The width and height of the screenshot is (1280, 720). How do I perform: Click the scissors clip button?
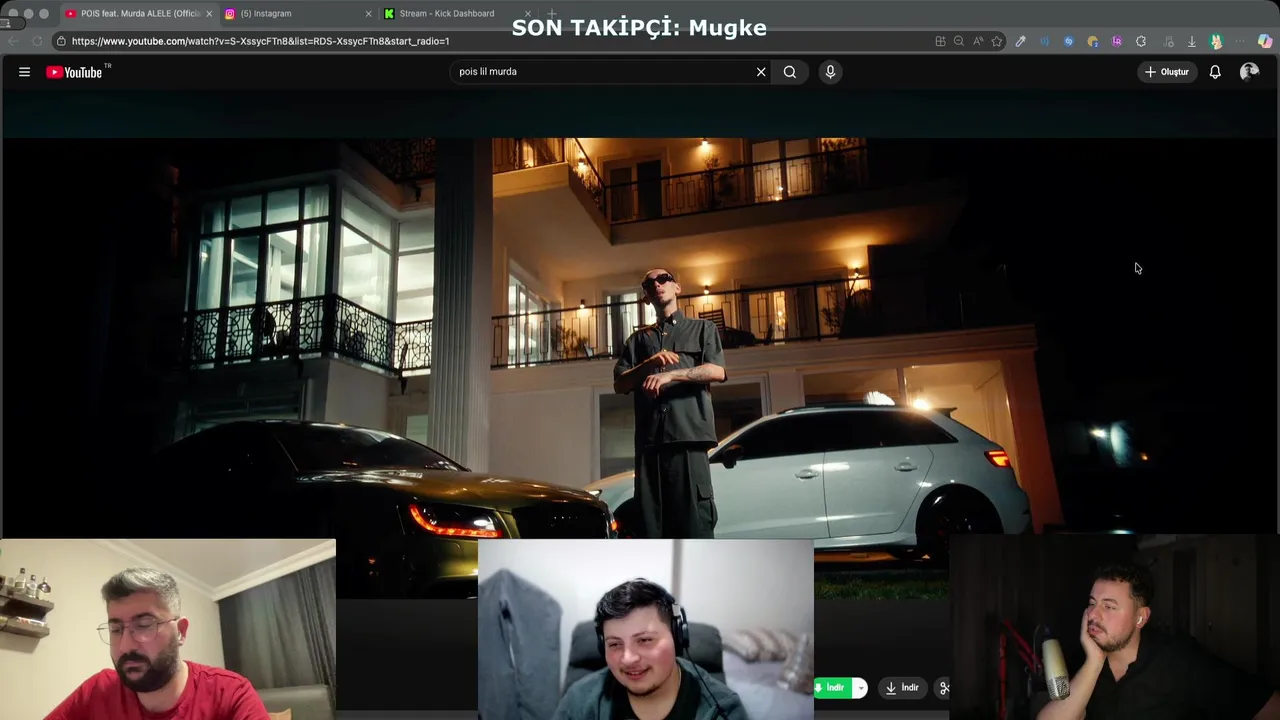[943, 688]
